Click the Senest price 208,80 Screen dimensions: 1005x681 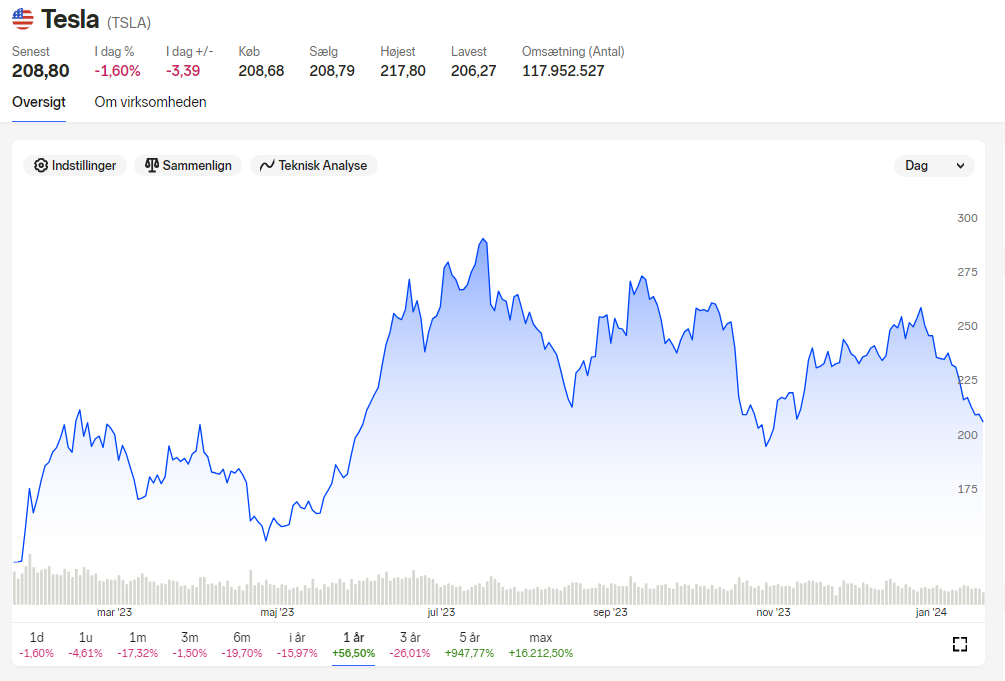(40, 71)
